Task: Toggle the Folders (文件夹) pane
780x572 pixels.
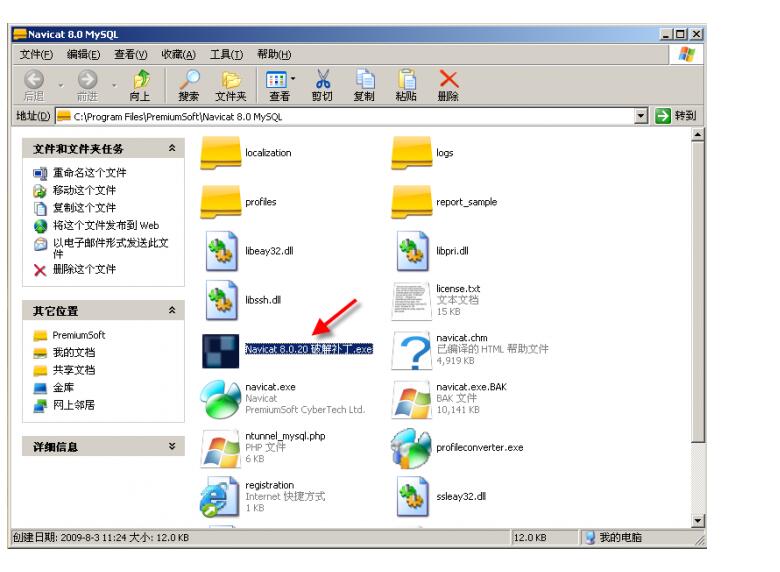Action: [231, 86]
